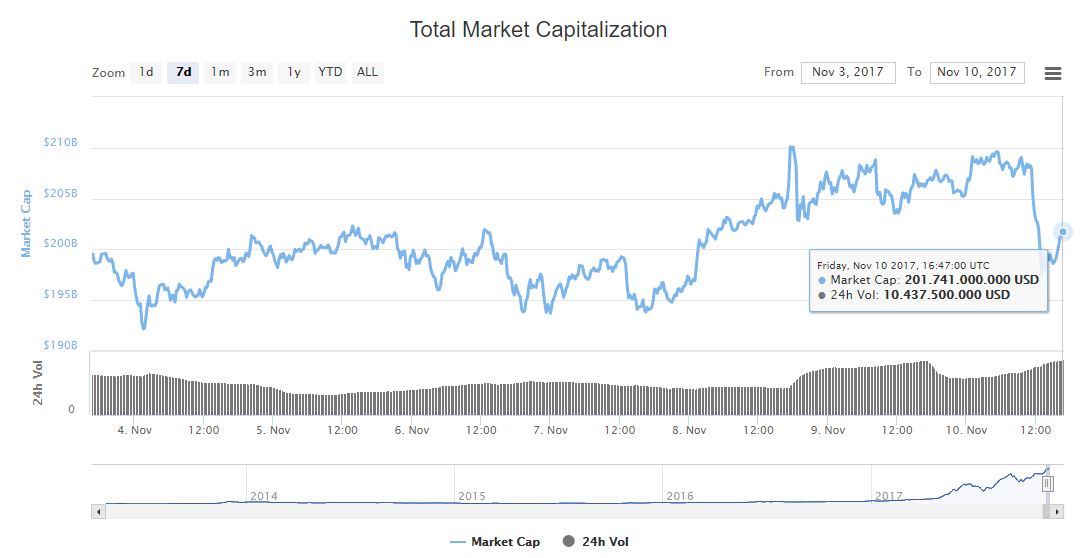Click the navigator range handle grip
The image size is (1080, 558).
(1048, 484)
